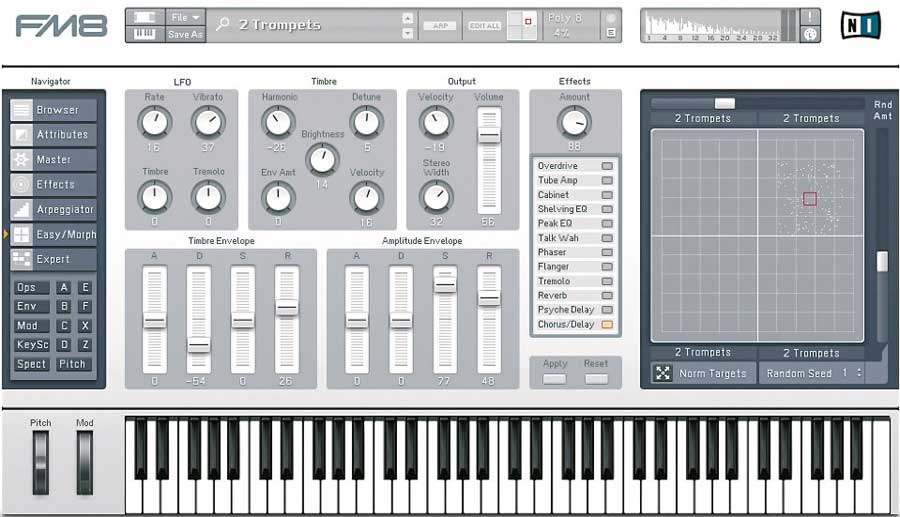
Task: Click the EDIT ALL button
Action: (485, 26)
